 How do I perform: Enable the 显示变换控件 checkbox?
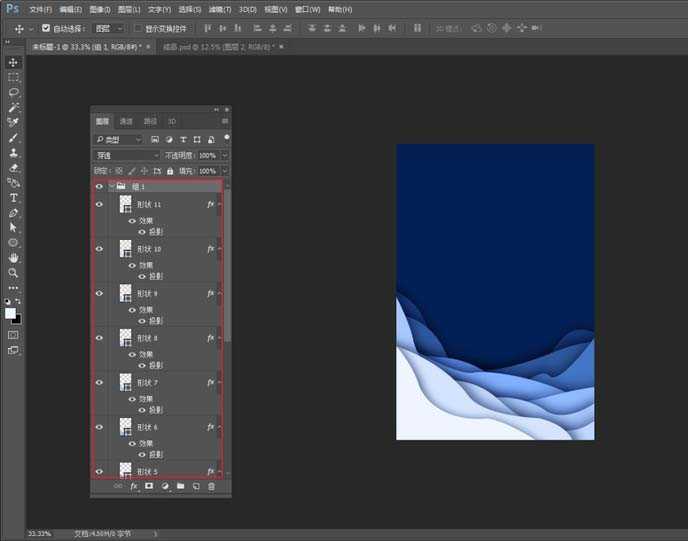pos(138,28)
